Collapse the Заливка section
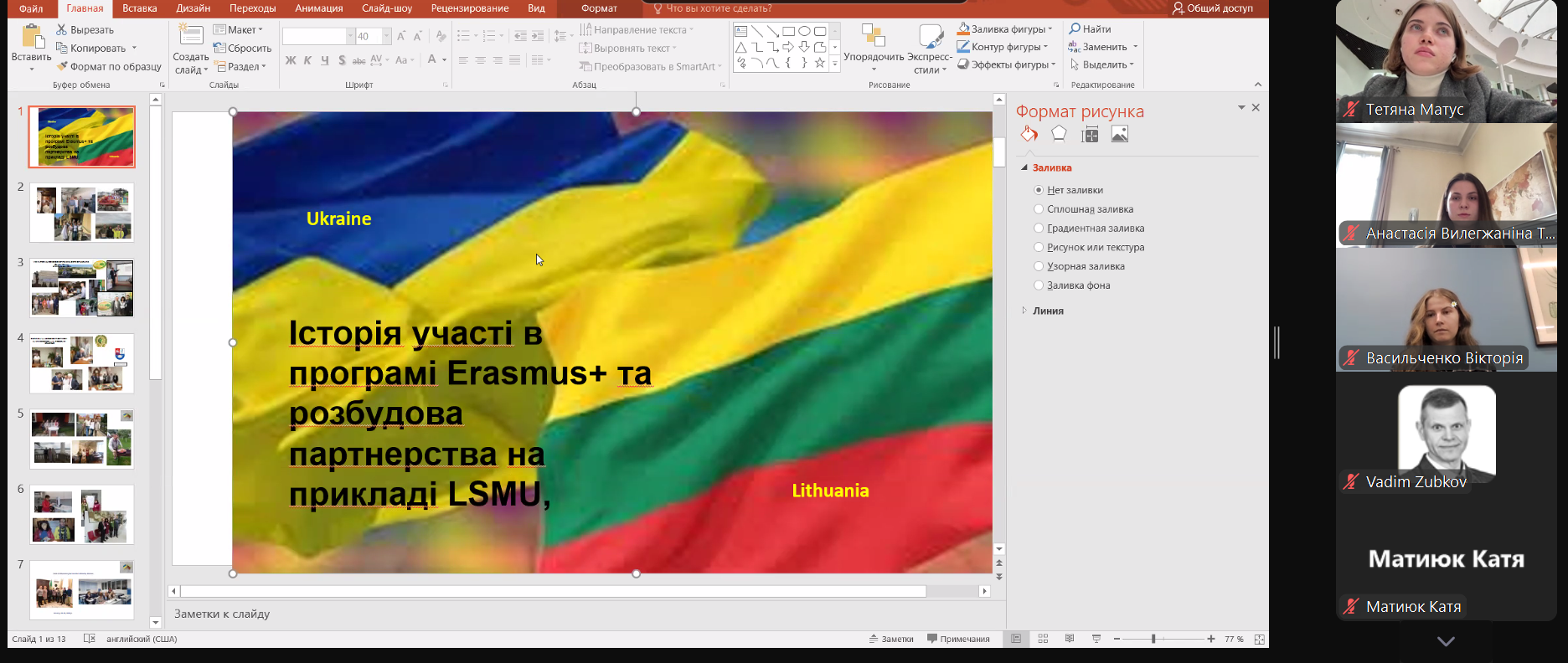1568x663 pixels. tap(1047, 167)
